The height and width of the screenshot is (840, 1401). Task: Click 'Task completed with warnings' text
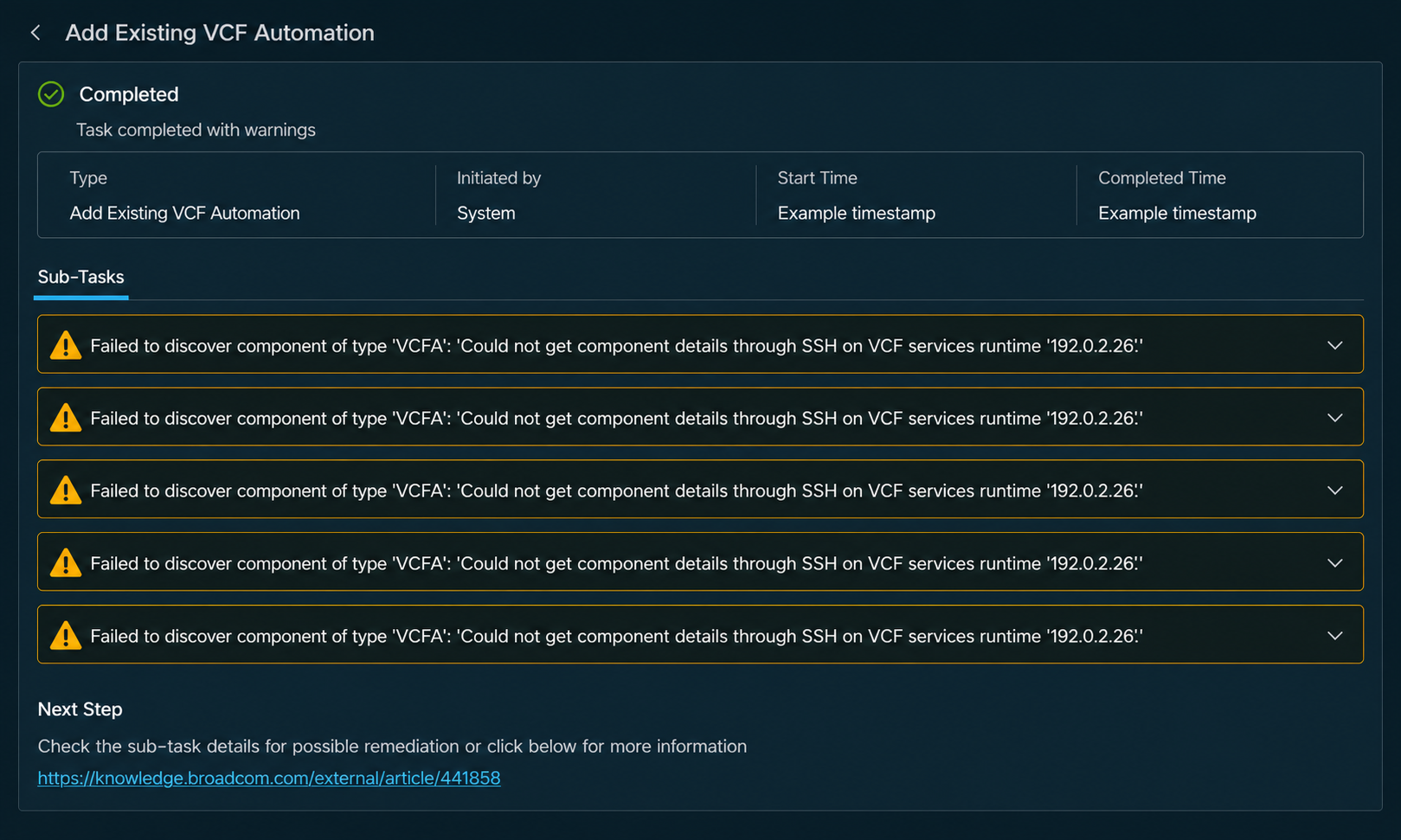click(x=196, y=130)
